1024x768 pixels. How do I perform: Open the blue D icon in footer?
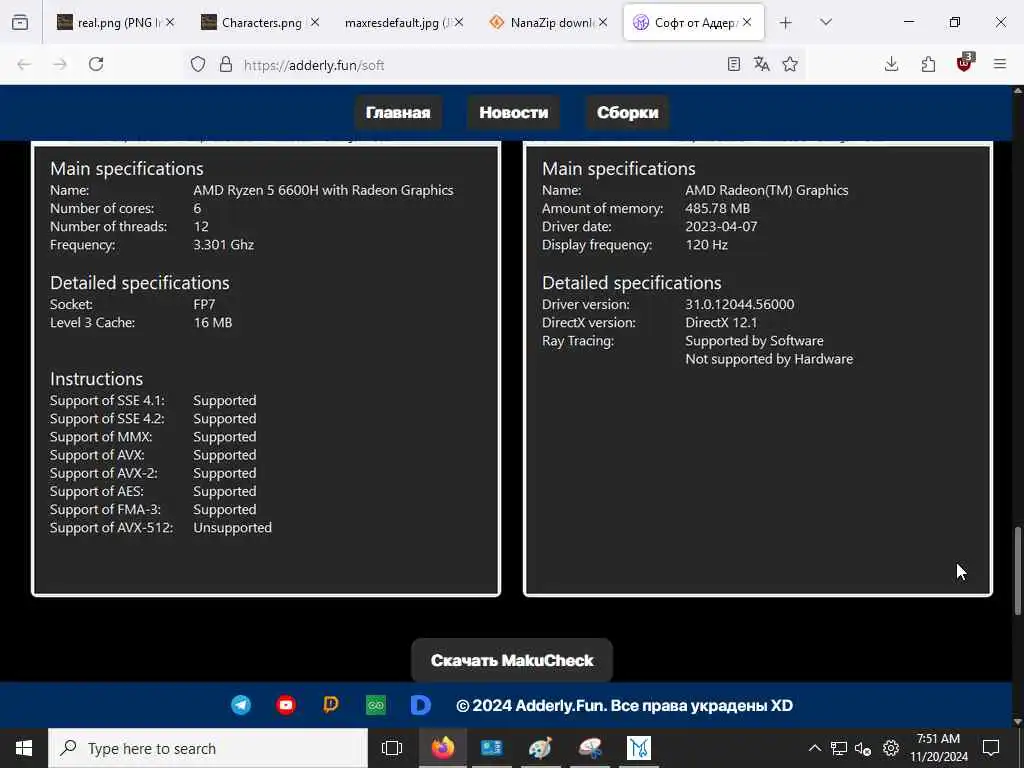click(421, 705)
